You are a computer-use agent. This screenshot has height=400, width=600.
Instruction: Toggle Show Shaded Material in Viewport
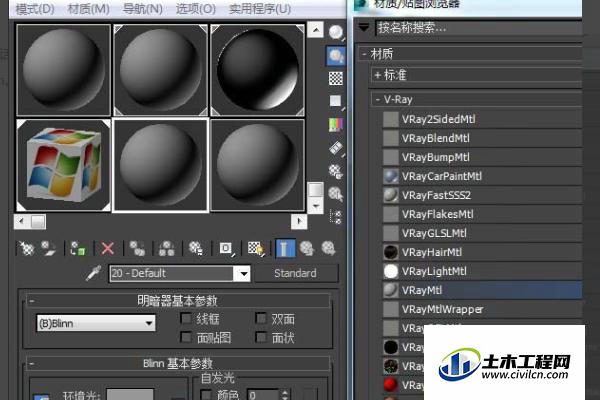tap(256, 248)
